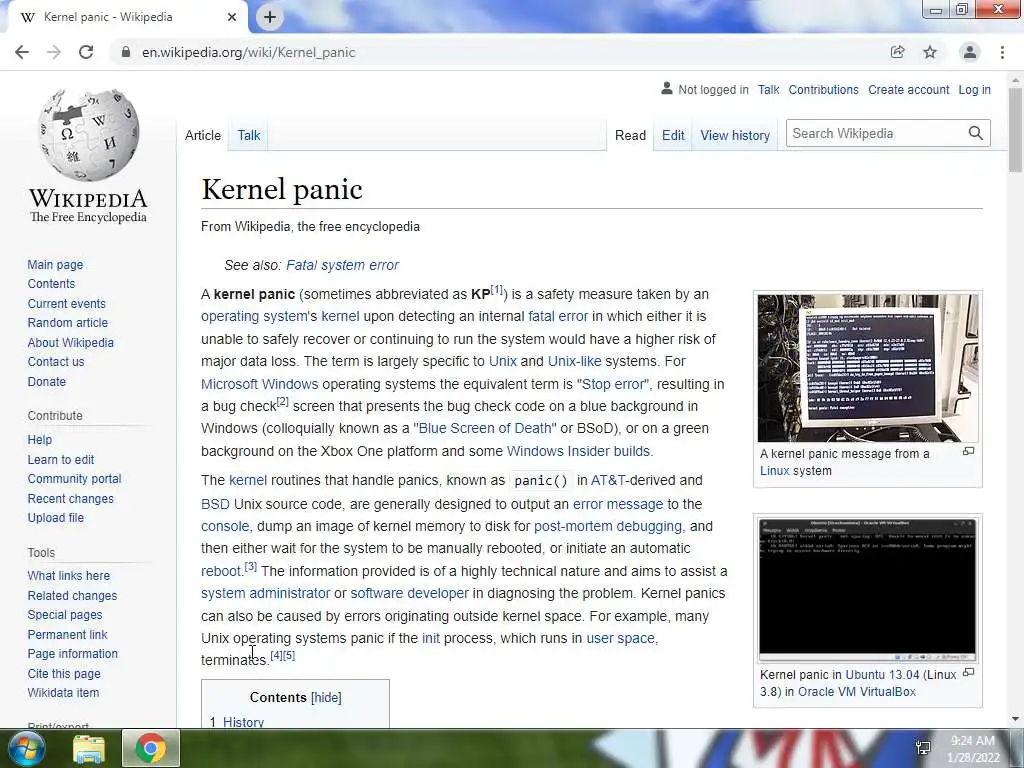Click the Chrome taskbar icon
This screenshot has height=768, width=1024.
(150, 748)
